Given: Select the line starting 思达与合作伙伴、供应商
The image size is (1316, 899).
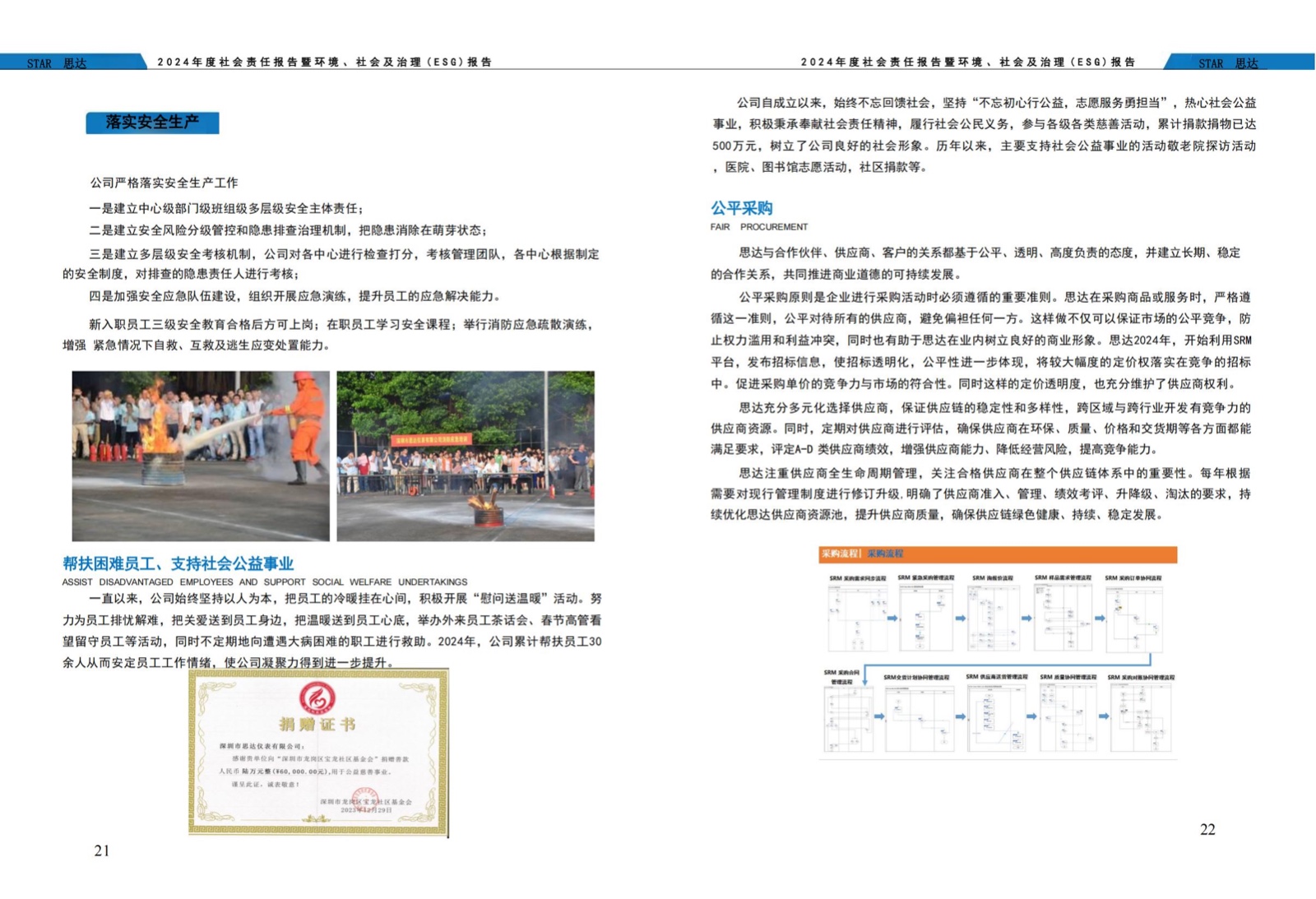Looking at the screenshot, I should (x=989, y=253).
